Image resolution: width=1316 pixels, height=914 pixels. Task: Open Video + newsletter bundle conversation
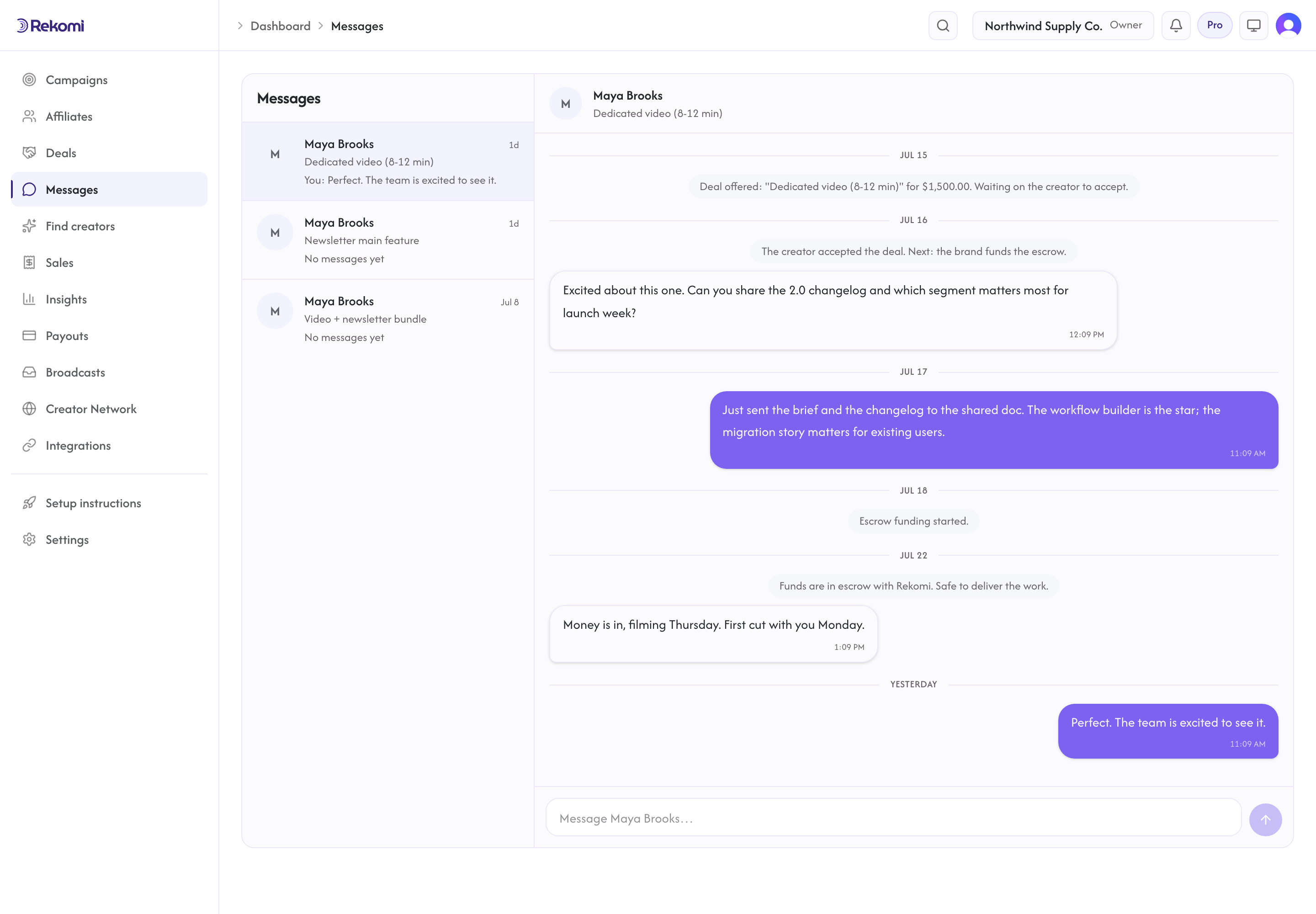(387, 319)
